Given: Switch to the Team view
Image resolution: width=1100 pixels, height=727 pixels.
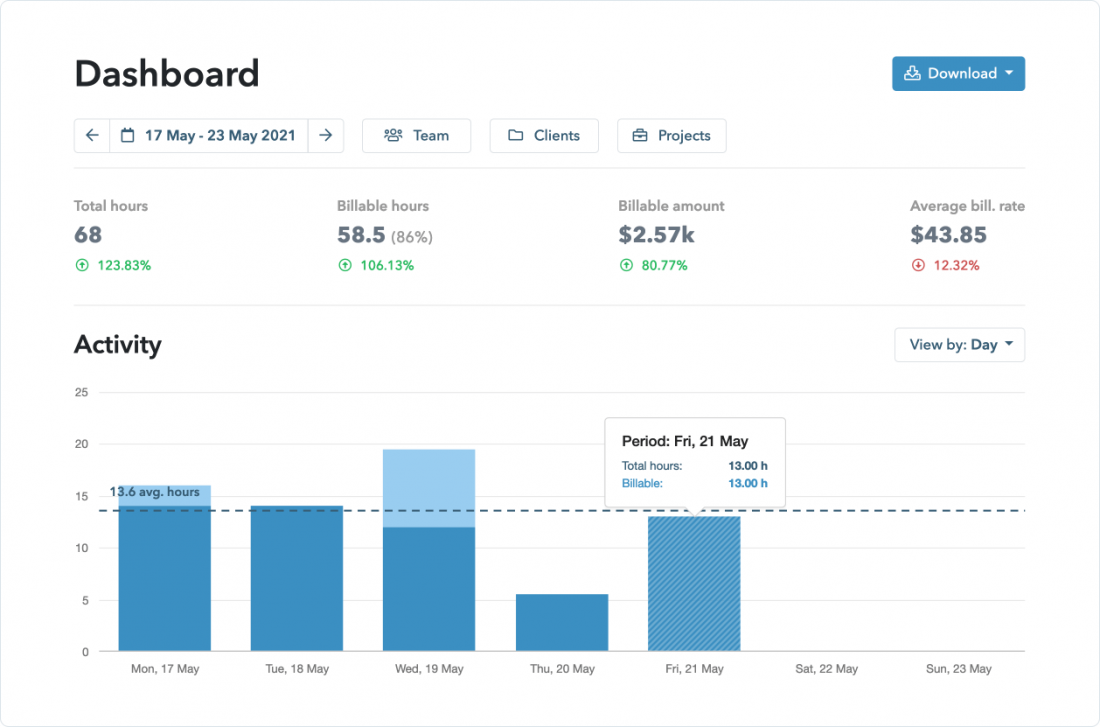Looking at the screenshot, I should pos(416,135).
